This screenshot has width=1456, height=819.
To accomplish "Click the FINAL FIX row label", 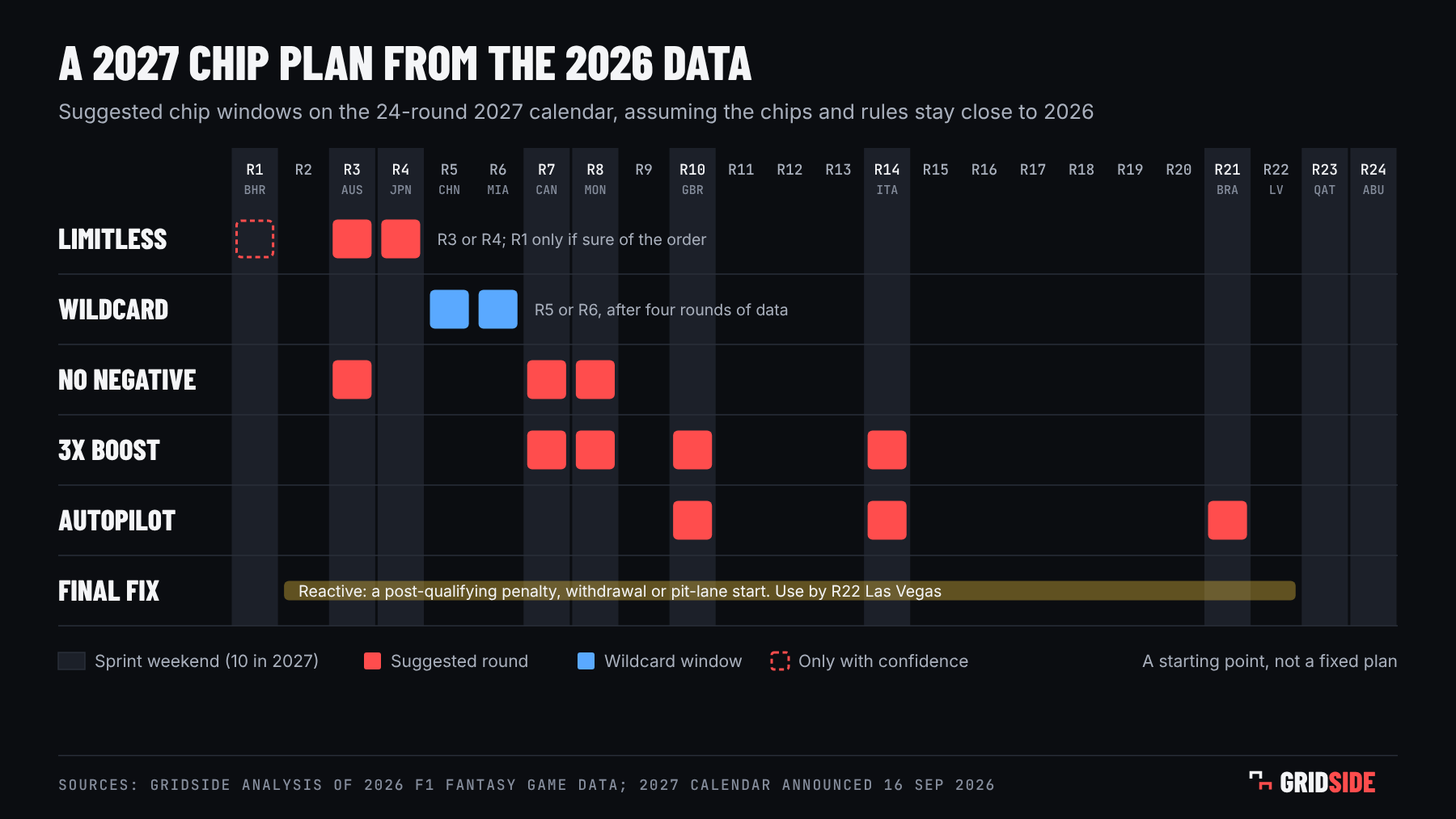I will (x=108, y=590).
